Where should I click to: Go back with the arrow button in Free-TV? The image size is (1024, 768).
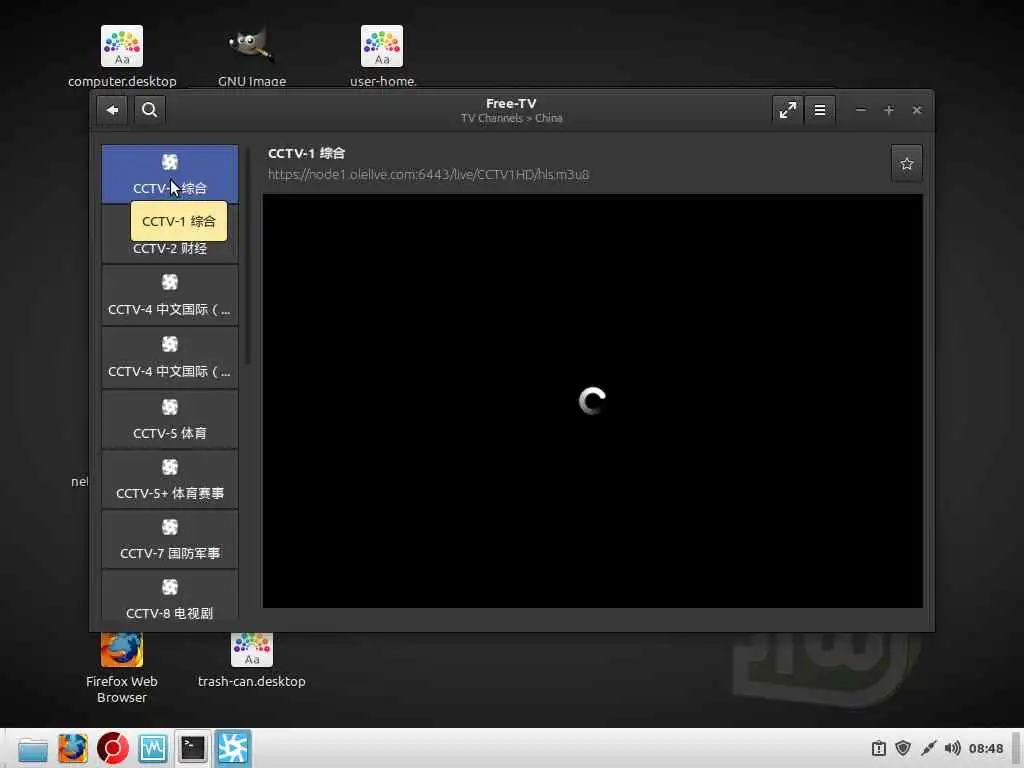tap(112, 110)
